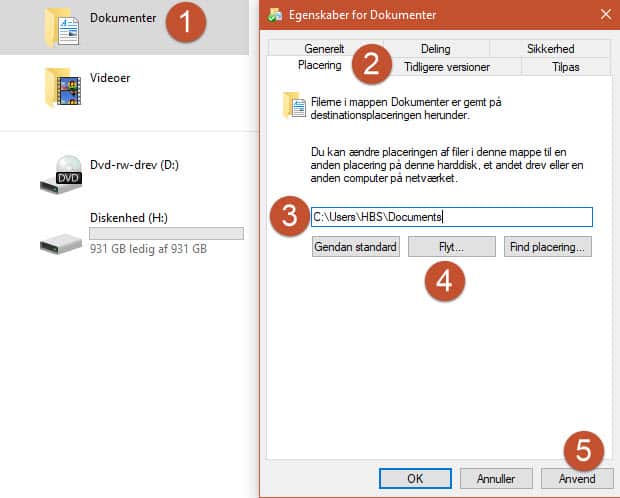This screenshot has height=498, width=620.
Task: Select the Dokumenter folder icon
Action: point(63,27)
